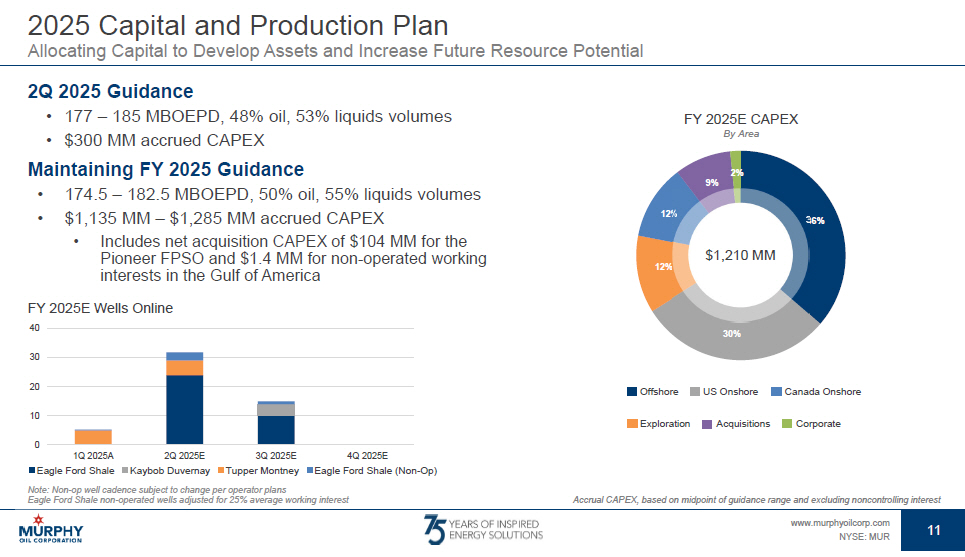The image size is (965, 557).
Task: Select the 2Q 2025E stacked bar
Action: (184, 400)
